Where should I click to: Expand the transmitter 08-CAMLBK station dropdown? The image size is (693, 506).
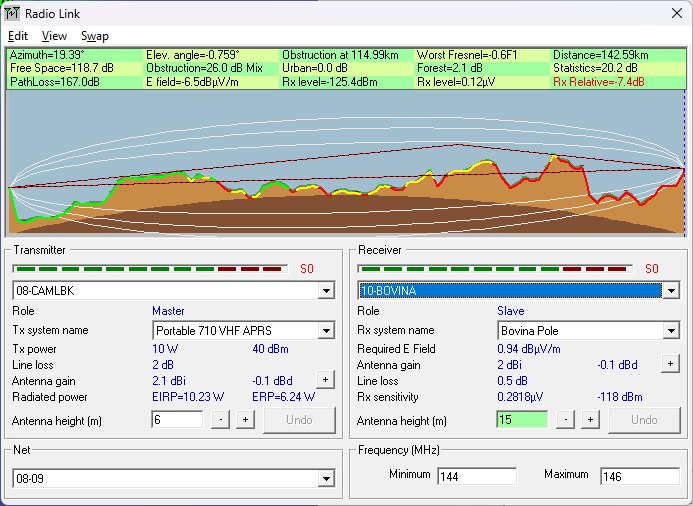tap(326, 291)
